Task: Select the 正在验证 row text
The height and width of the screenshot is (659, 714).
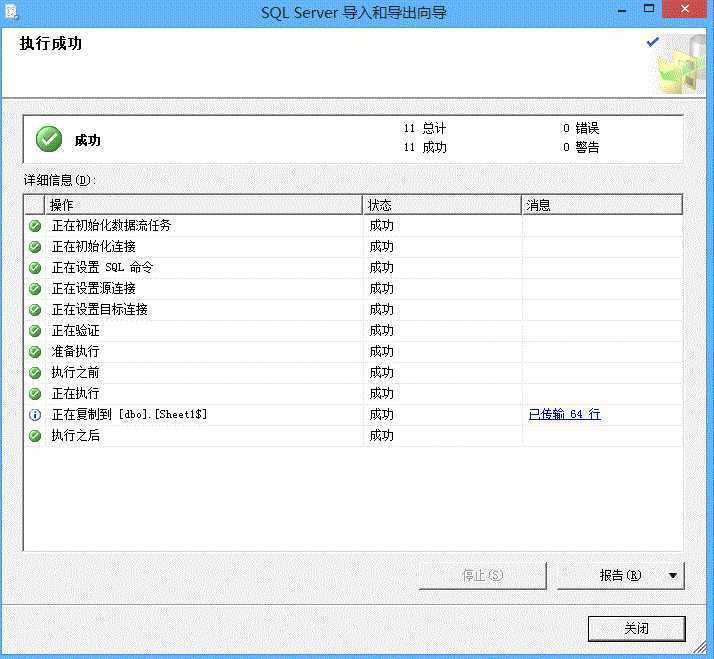Action: pyautogui.click(x=75, y=330)
